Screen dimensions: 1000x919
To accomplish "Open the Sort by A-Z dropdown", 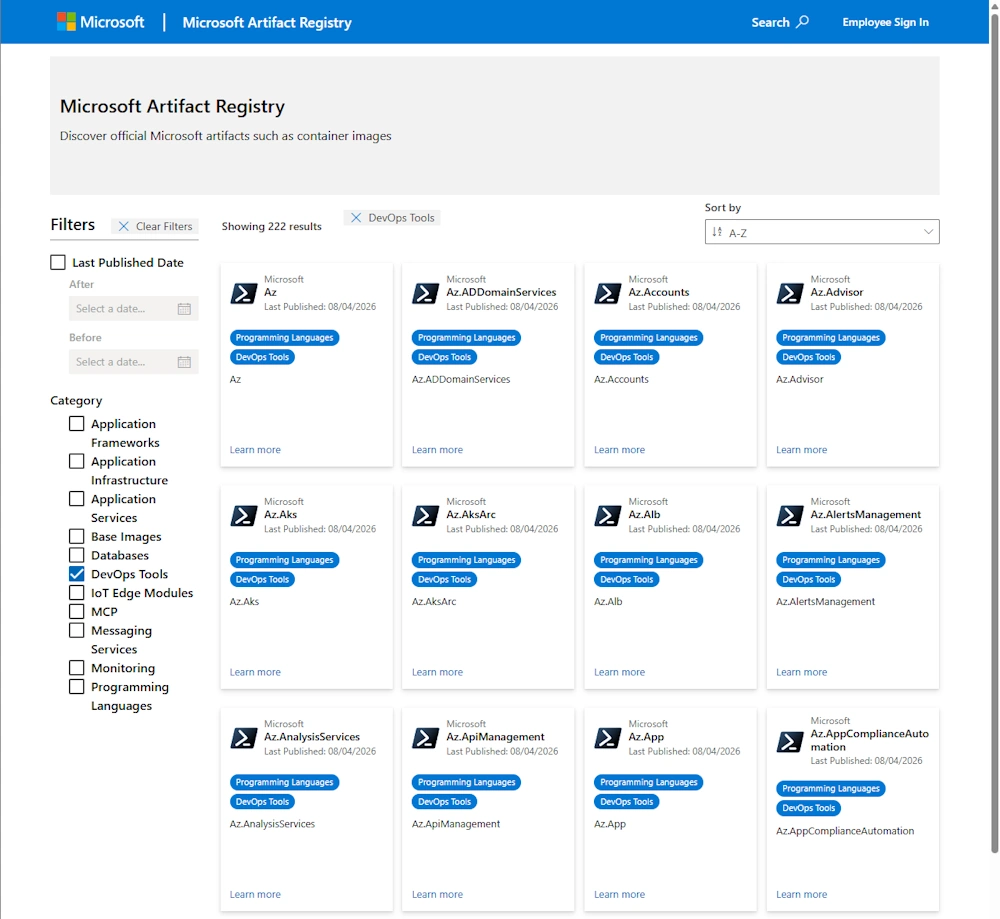I will pos(821,232).
